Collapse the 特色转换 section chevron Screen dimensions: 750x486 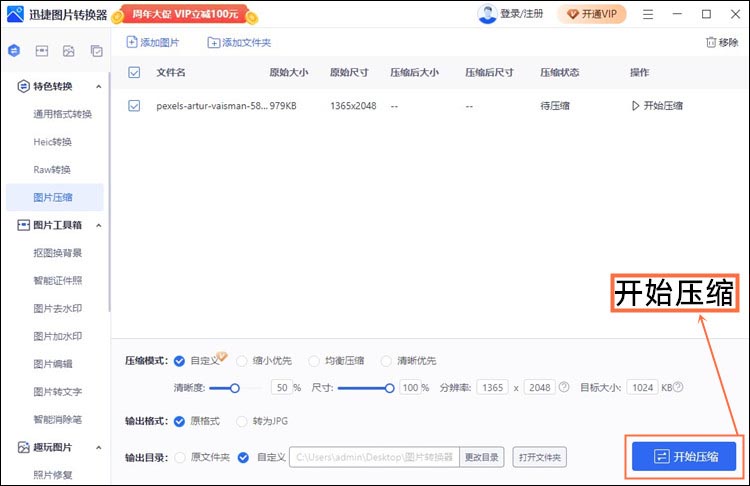click(99, 87)
